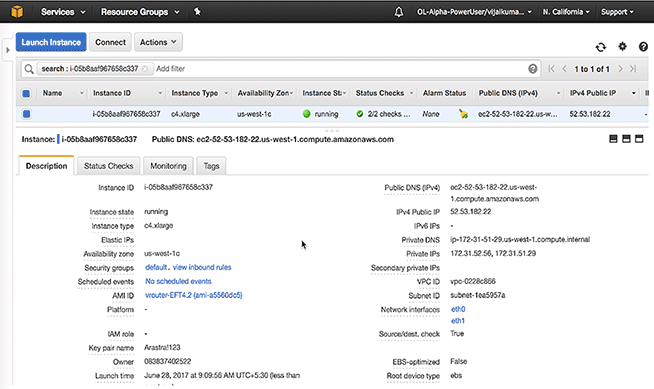Open the Actions dropdown

[158, 42]
